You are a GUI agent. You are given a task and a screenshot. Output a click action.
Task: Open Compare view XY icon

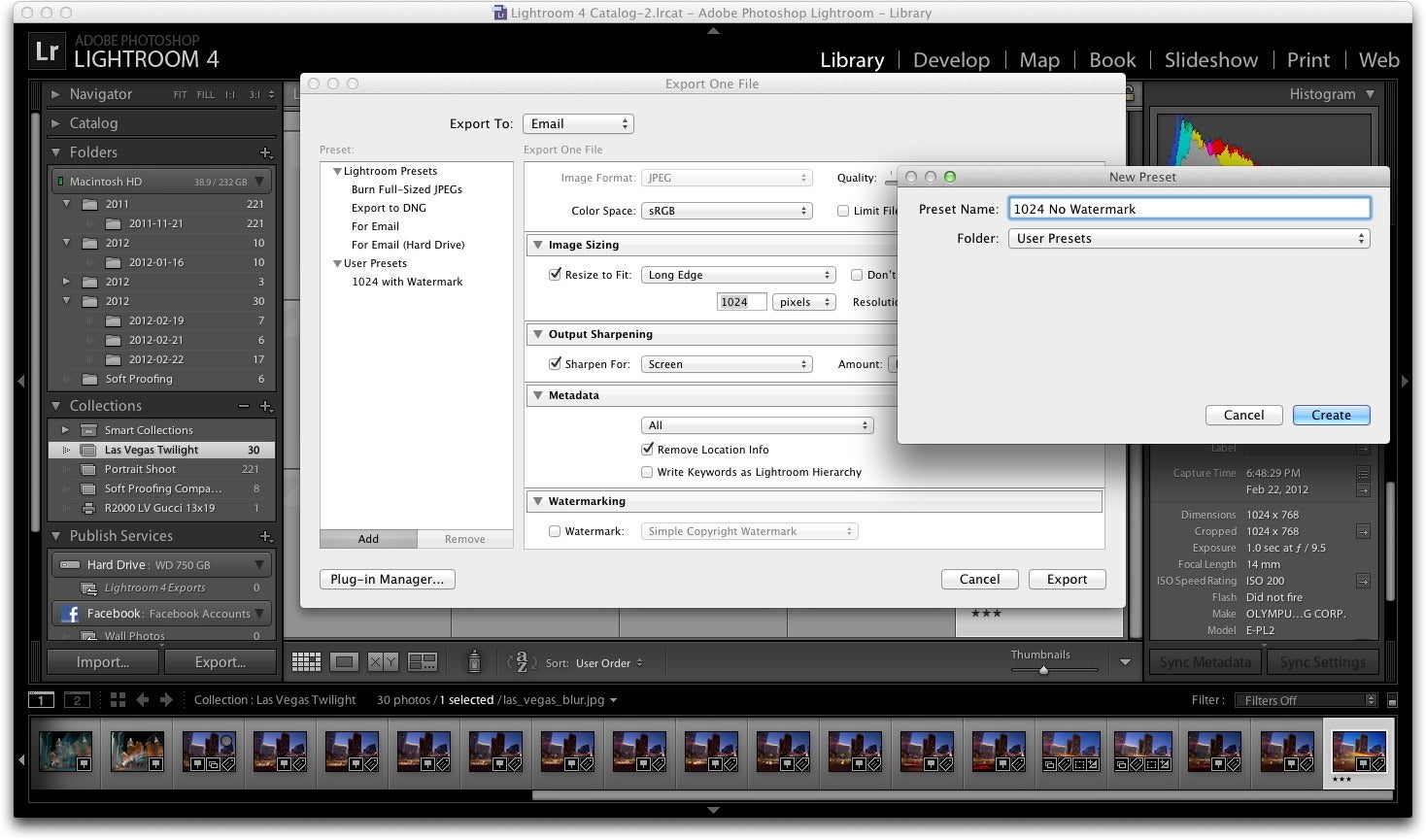[383, 662]
